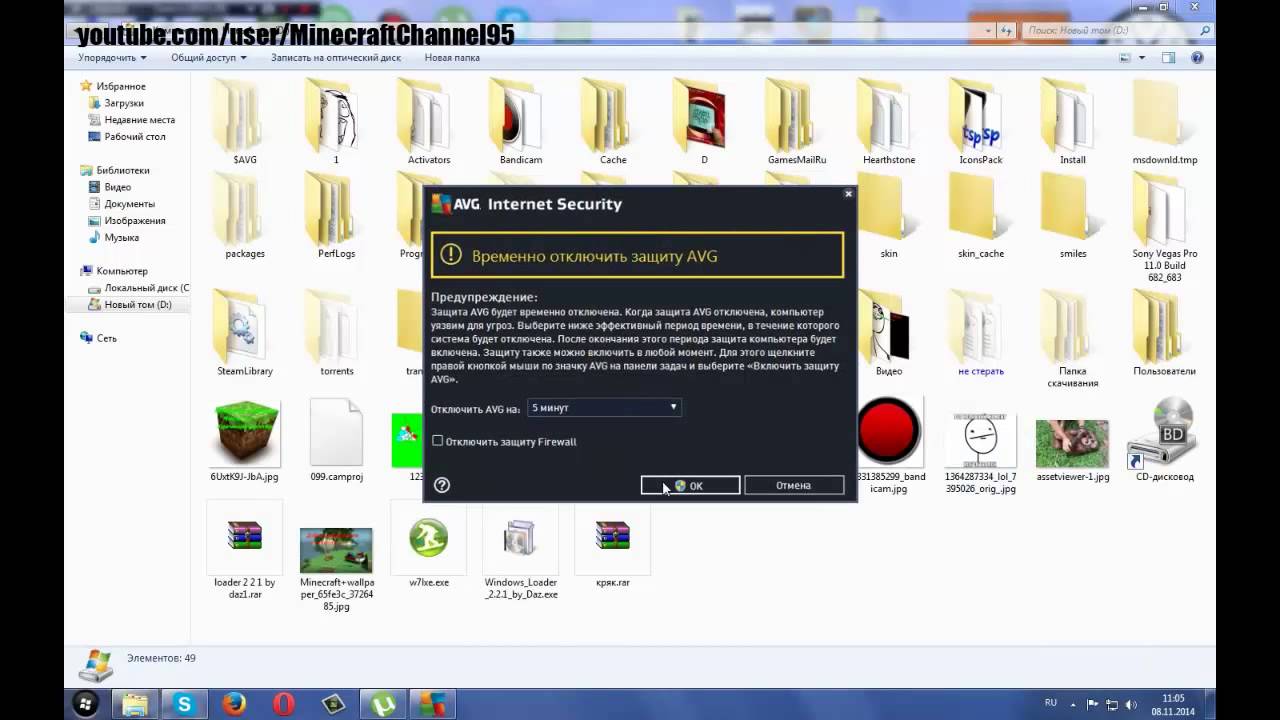Image resolution: width=1280 pixels, height=720 pixels.
Task: Select Загрузки in the navigation pane
Action: click(x=123, y=103)
